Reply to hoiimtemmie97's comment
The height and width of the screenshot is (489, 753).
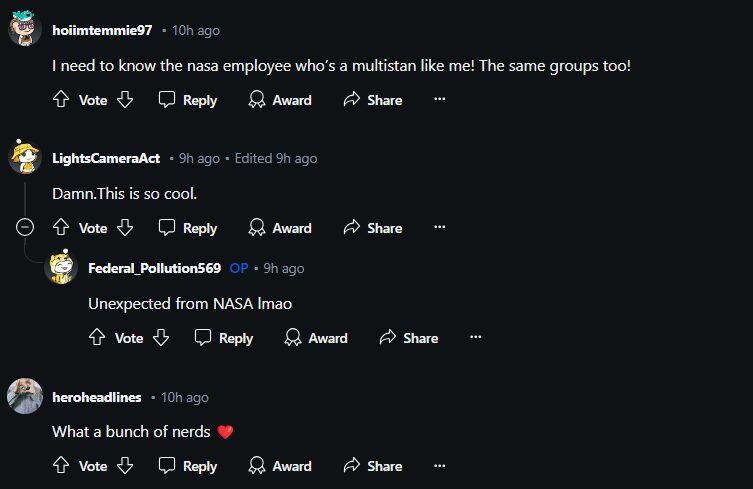point(188,100)
